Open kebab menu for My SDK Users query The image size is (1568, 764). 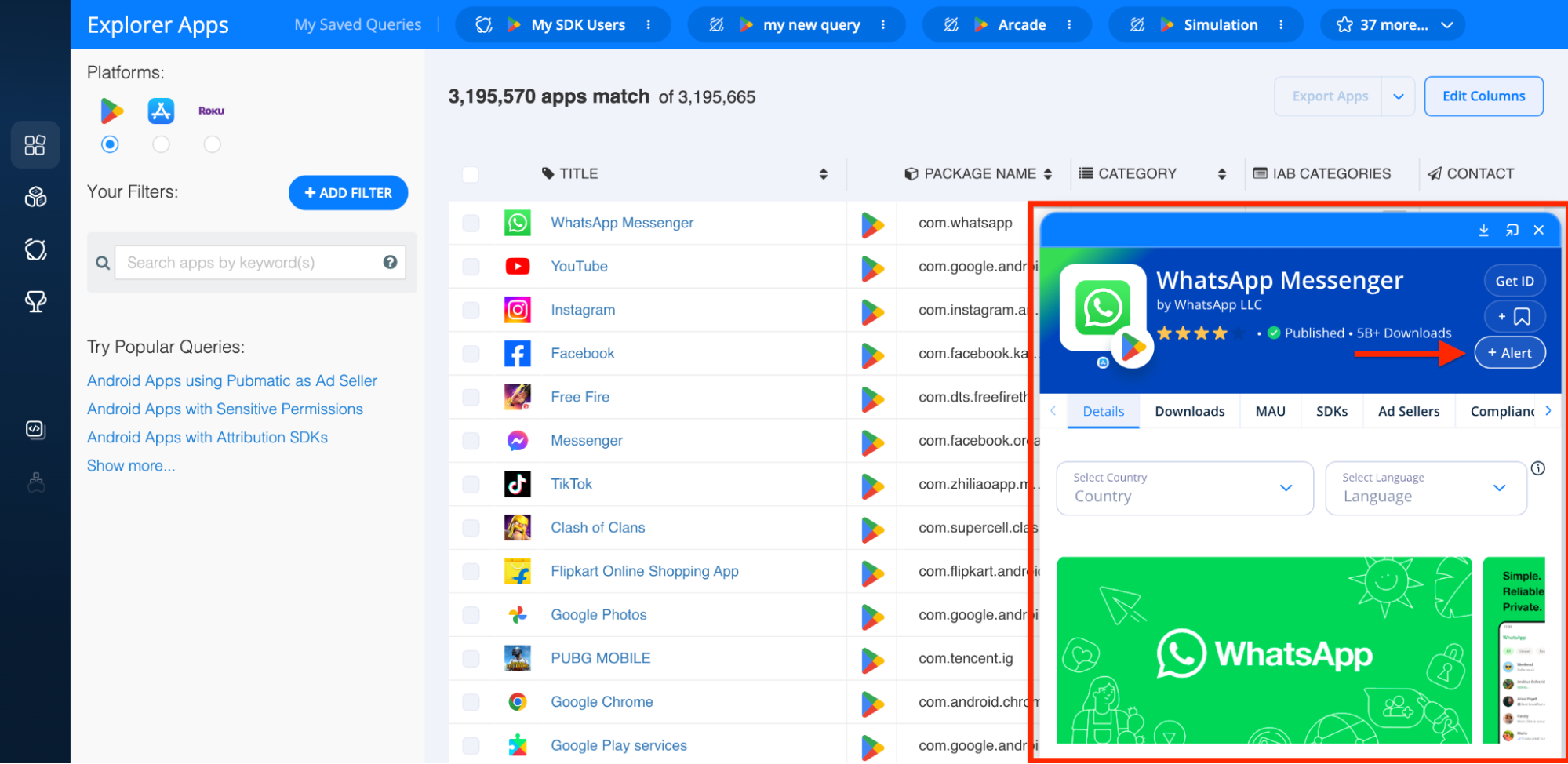click(x=649, y=25)
